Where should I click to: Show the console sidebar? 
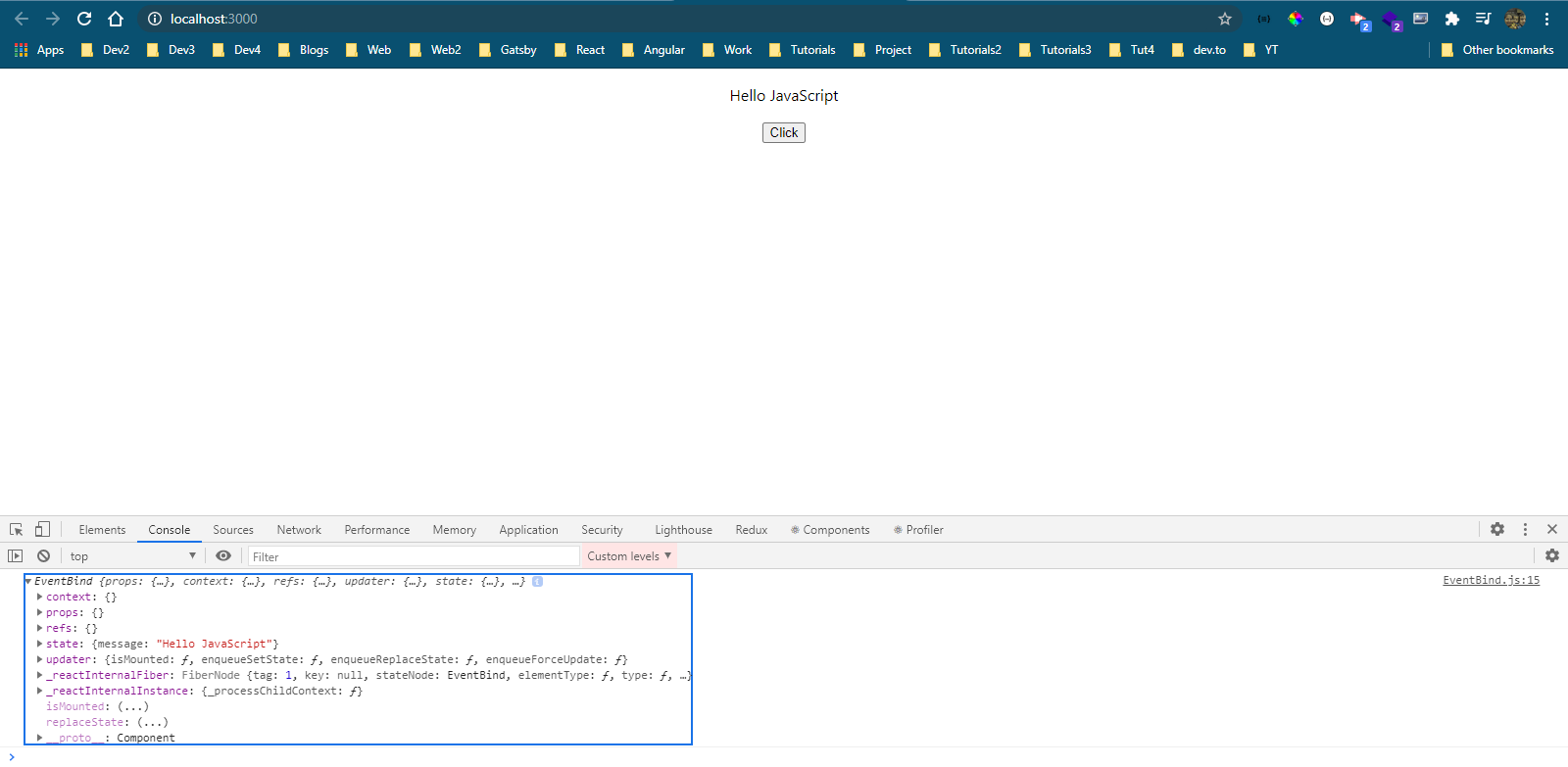pyautogui.click(x=16, y=555)
